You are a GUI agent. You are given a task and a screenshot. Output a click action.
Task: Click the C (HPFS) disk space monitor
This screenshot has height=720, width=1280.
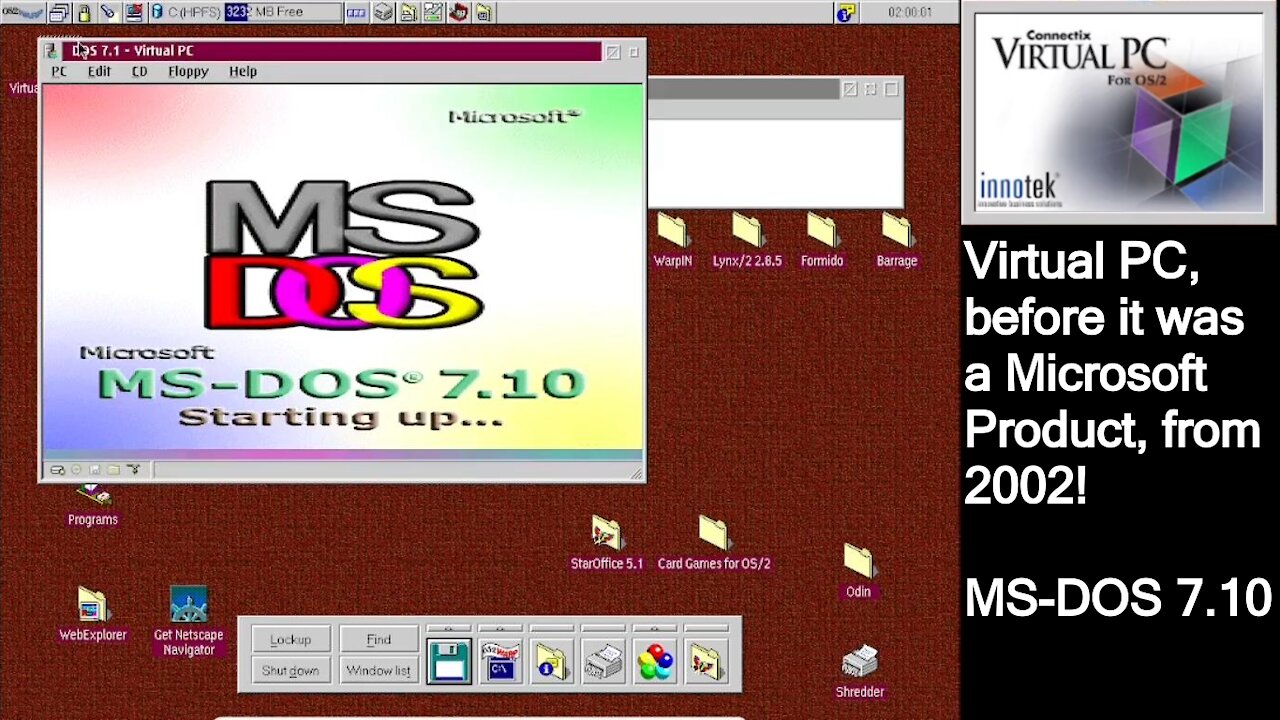(245, 13)
